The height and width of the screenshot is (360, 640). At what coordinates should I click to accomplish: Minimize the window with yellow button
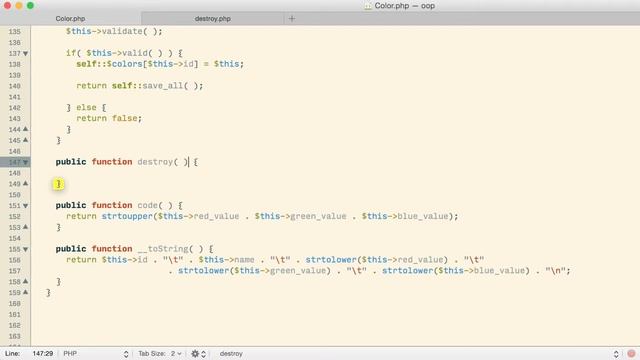tap(19, 6)
